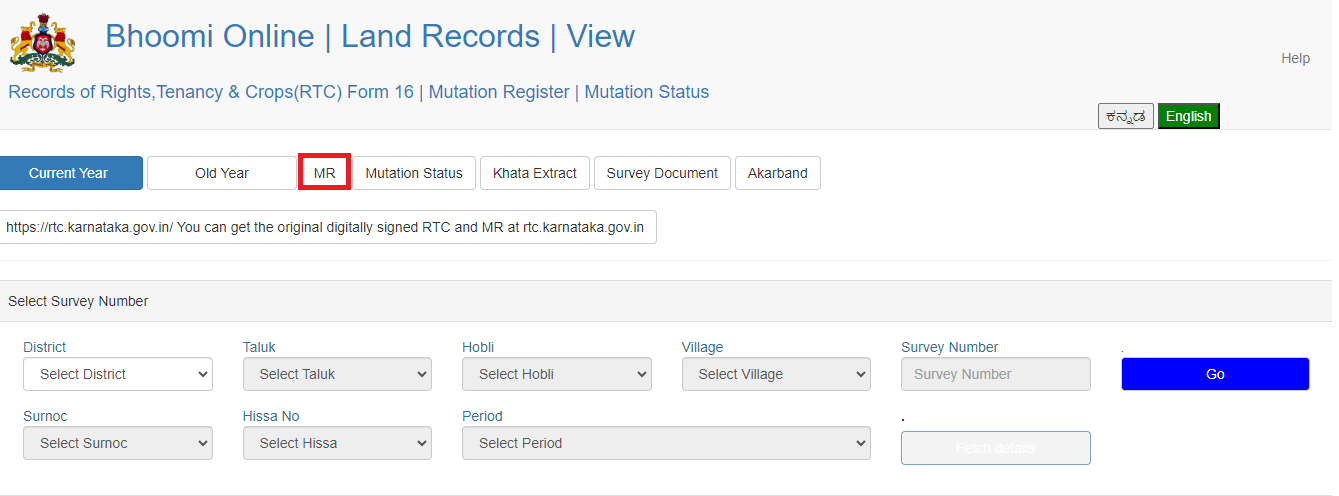Switch language to English
Viewport: 1339px width, 496px height.
click(x=1189, y=116)
